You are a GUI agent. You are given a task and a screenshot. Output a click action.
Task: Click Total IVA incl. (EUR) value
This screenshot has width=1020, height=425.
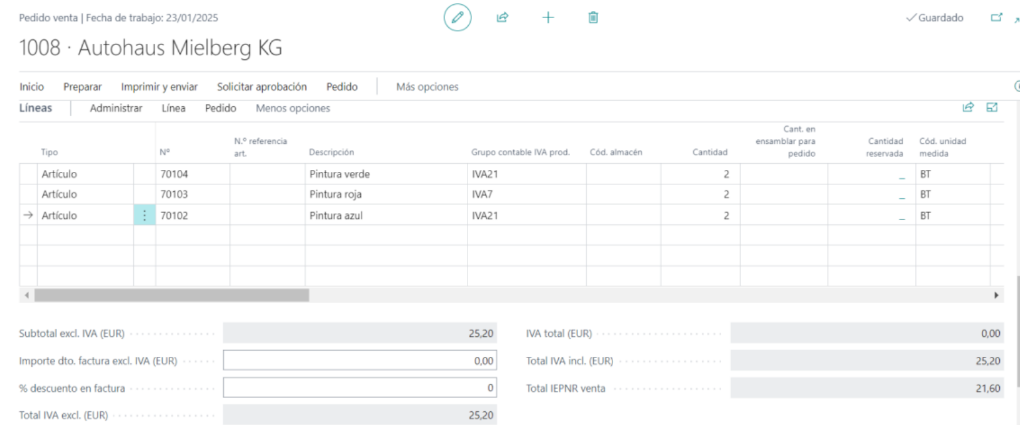pos(867,361)
